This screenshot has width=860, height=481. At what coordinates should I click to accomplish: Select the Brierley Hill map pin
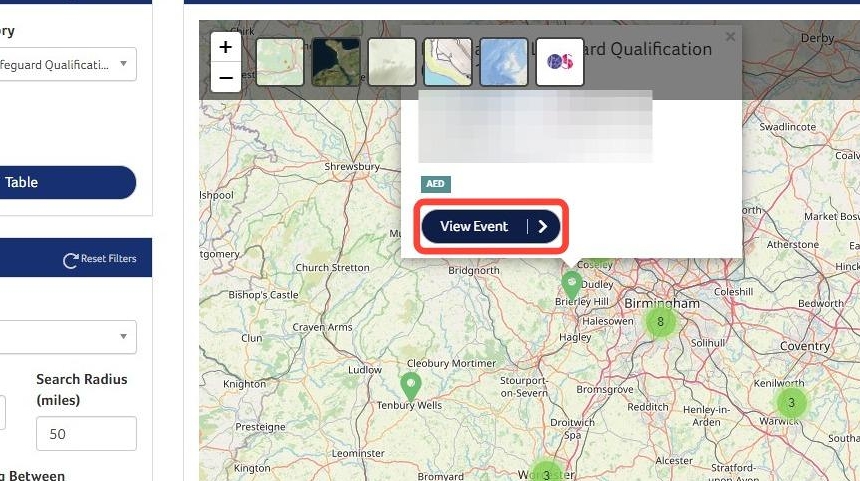pyautogui.click(x=572, y=285)
